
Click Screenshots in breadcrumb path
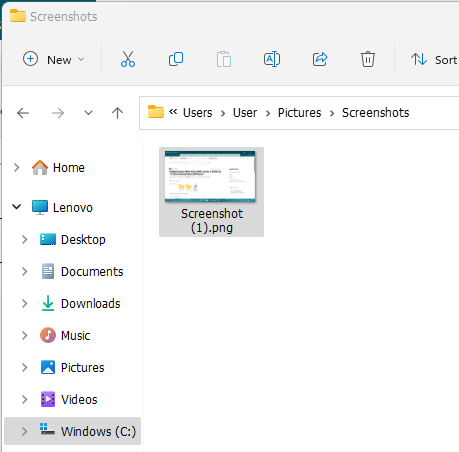click(x=376, y=113)
